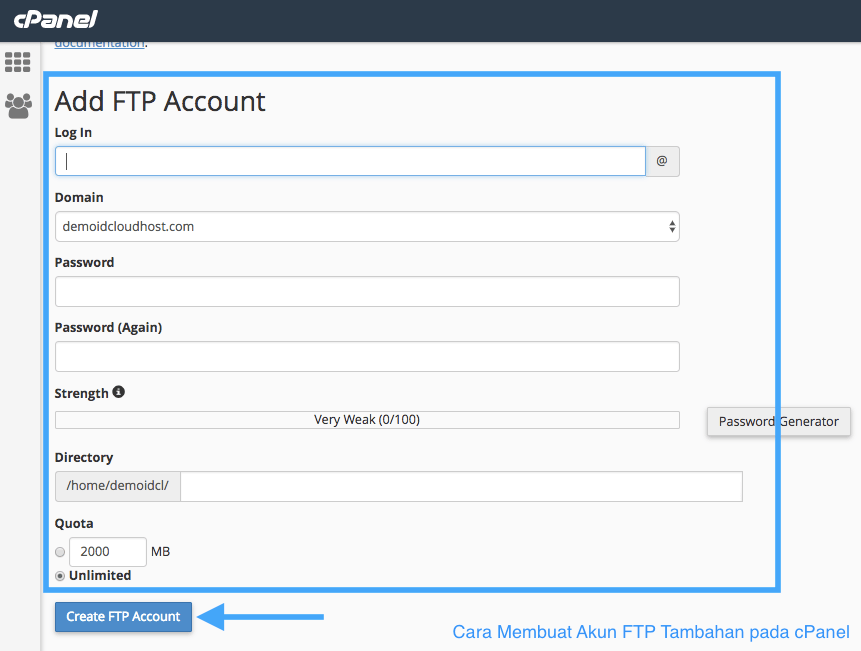Open the Password Generator
Image resolution: width=861 pixels, height=651 pixels.
pyautogui.click(x=778, y=421)
